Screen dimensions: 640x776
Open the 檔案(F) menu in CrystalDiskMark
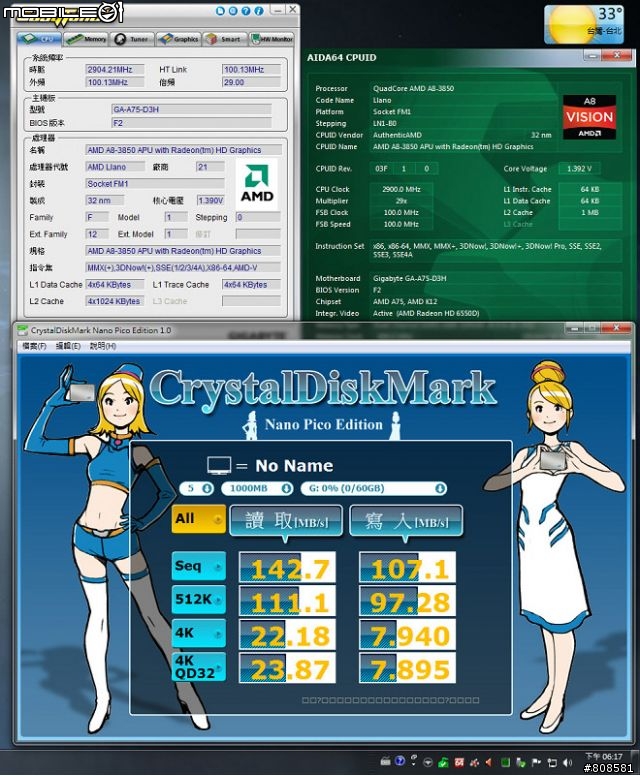pyautogui.click(x=34, y=346)
